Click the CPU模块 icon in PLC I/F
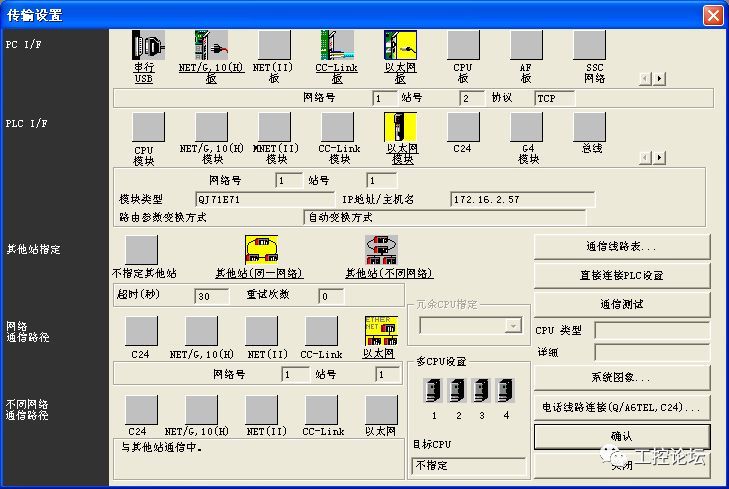 click(148, 127)
